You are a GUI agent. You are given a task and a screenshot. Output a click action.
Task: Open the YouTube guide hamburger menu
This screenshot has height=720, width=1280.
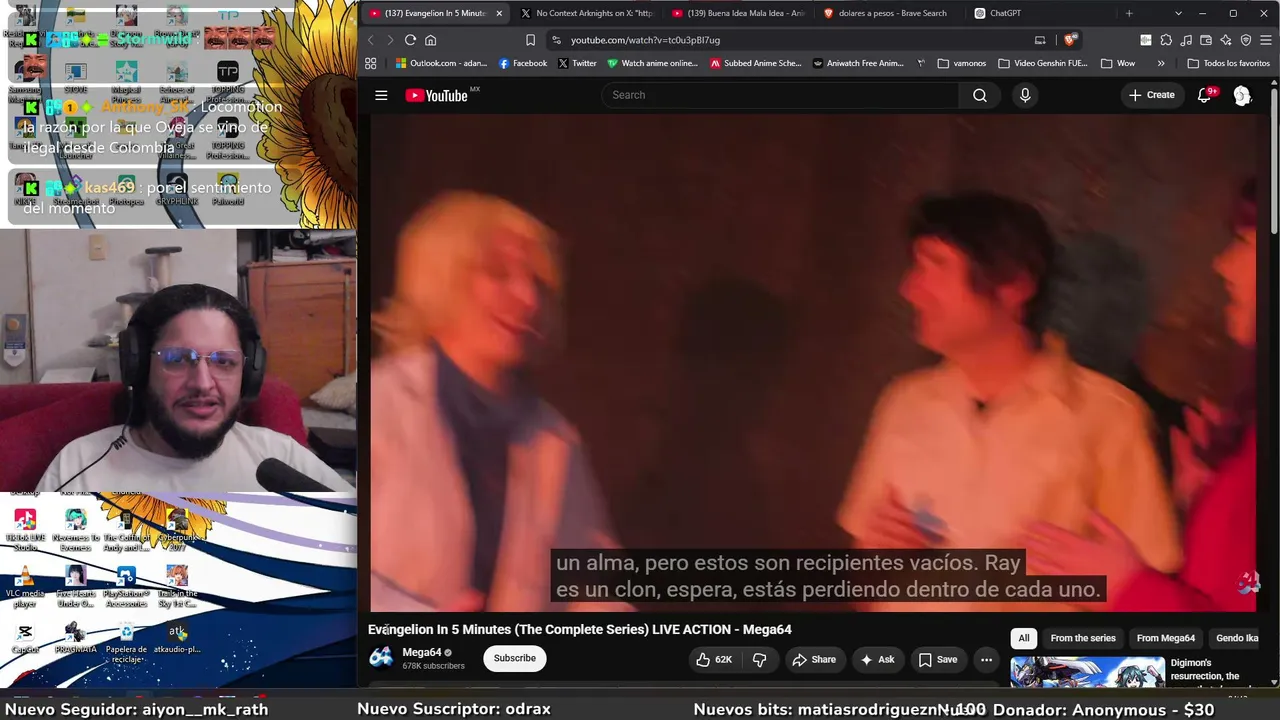point(381,95)
